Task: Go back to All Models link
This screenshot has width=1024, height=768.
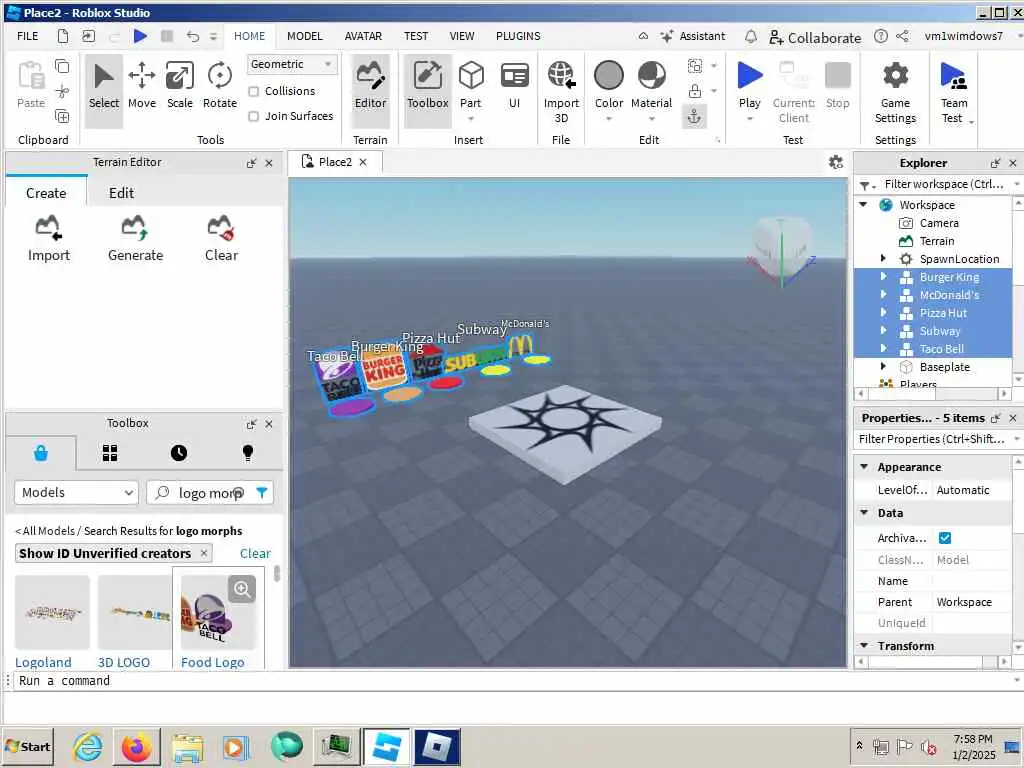Action: 44,531
